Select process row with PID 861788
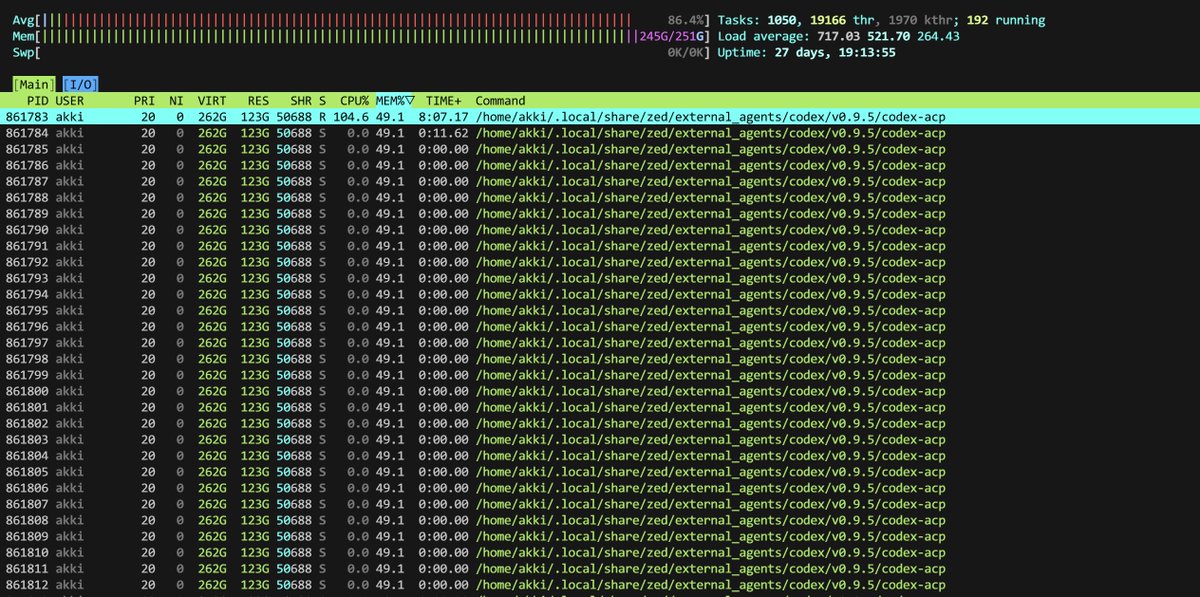Image resolution: width=1200 pixels, height=597 pixels. [600, 197]
